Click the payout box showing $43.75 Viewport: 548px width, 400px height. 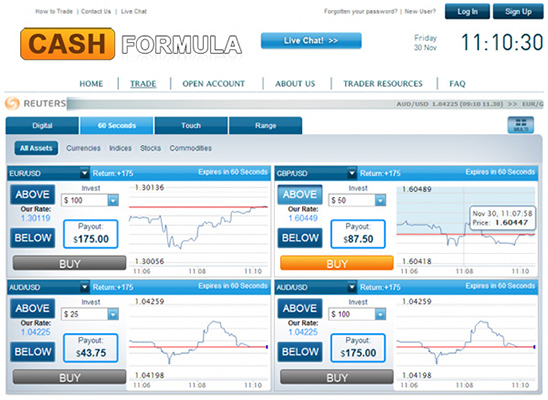coord(91,348)
